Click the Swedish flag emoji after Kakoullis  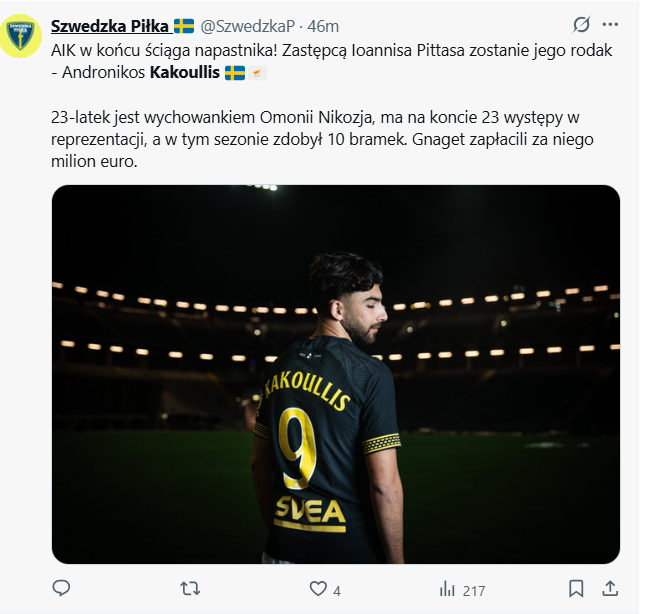pyautogui.click(x=235, y=72)
